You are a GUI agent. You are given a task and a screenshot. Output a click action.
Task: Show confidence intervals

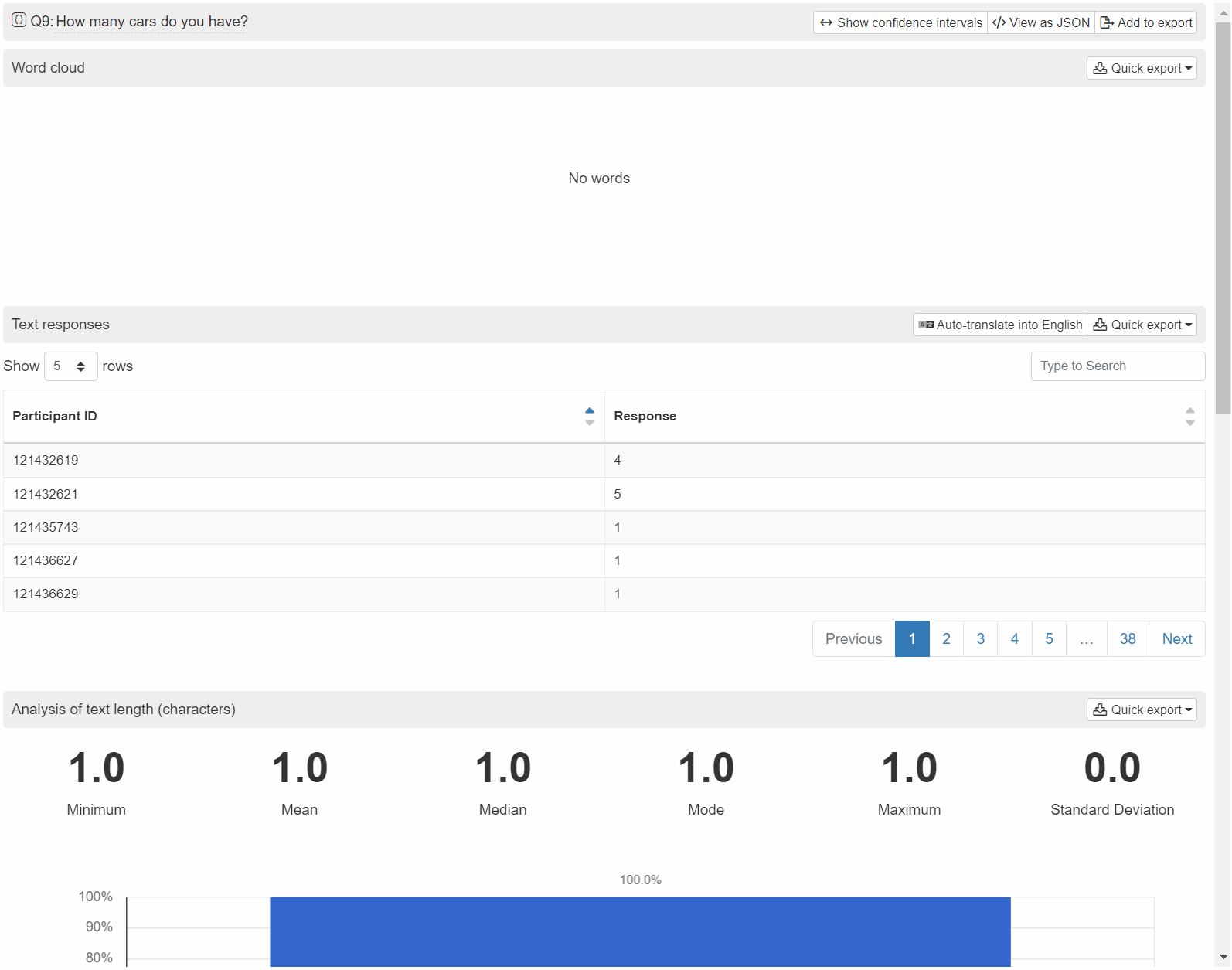(x=900, y=22)
